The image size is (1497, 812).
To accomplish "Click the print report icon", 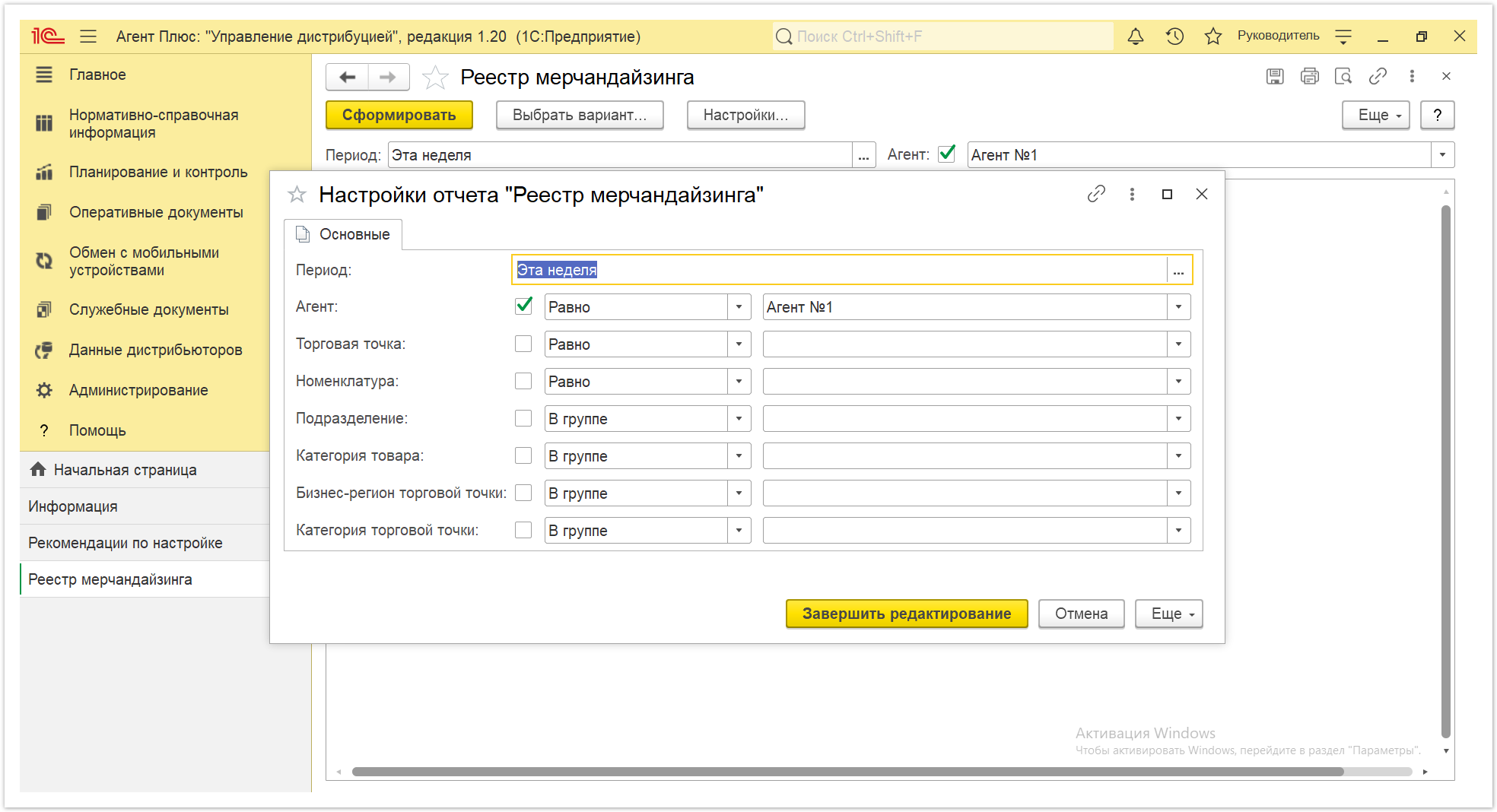I will click(1310, 76).
